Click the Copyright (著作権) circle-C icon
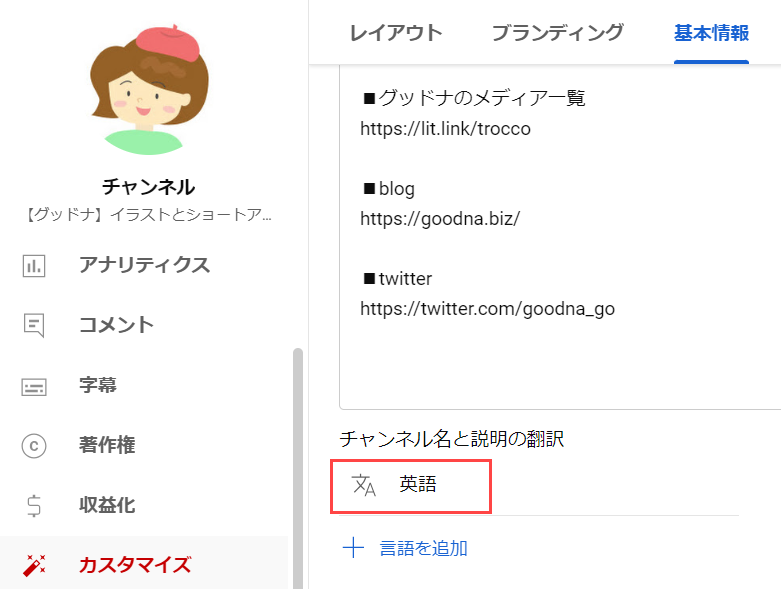This screenshot has width=781, height=589. 34,446
